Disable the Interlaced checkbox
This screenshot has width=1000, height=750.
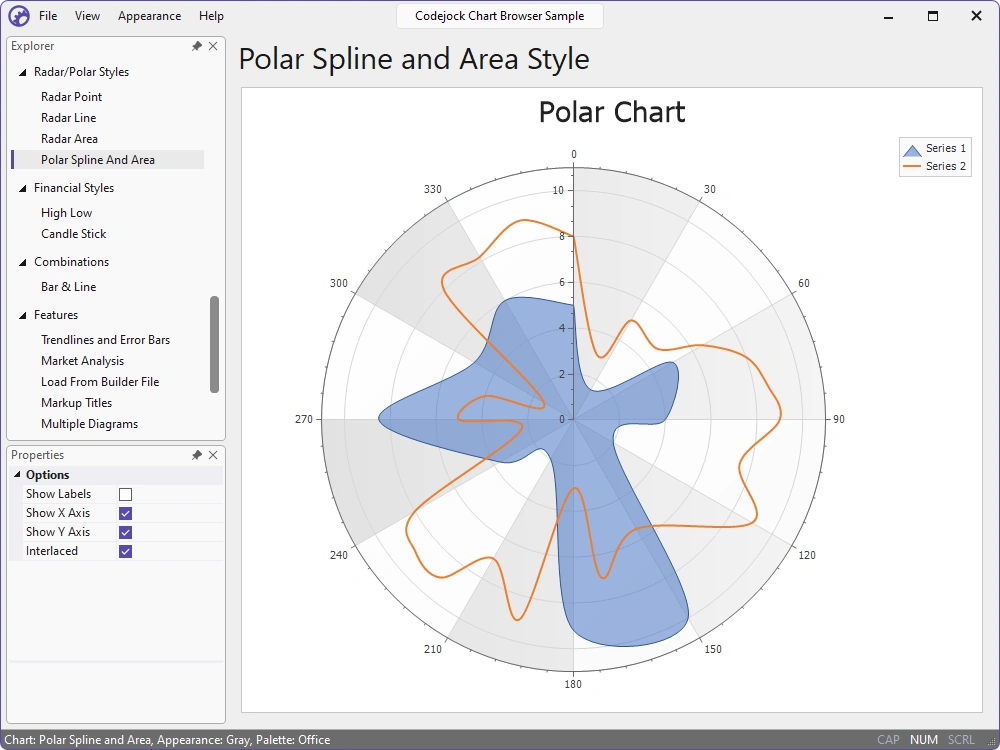(x=126, y=552)
